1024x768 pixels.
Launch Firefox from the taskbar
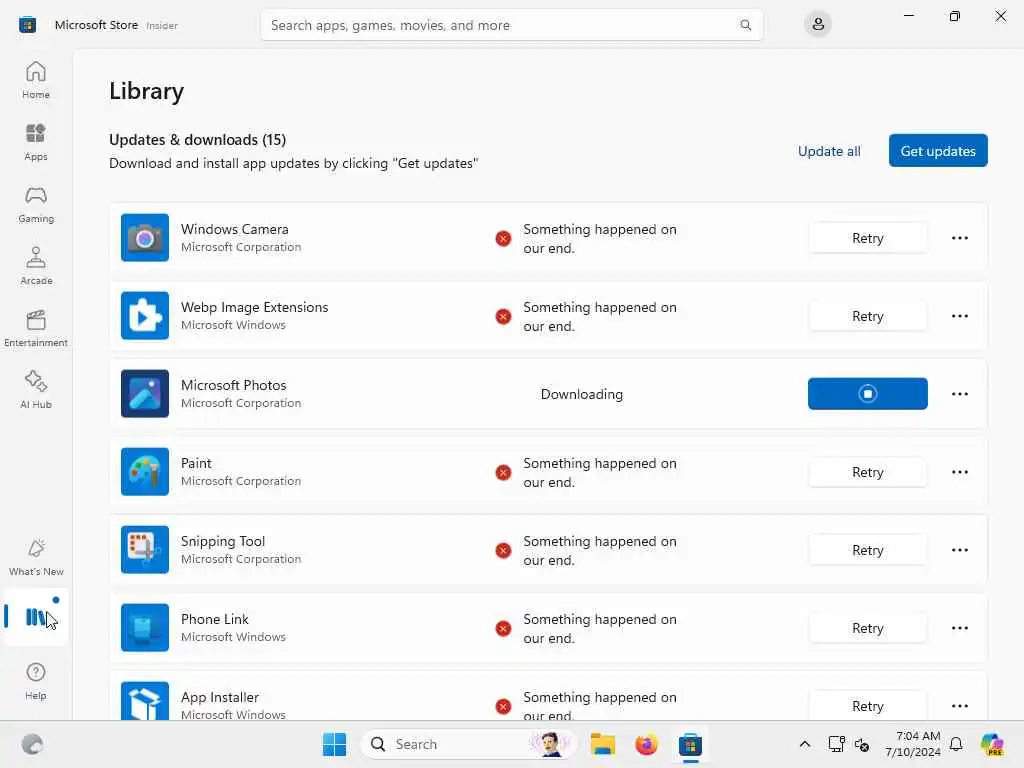tap(646, 744)
